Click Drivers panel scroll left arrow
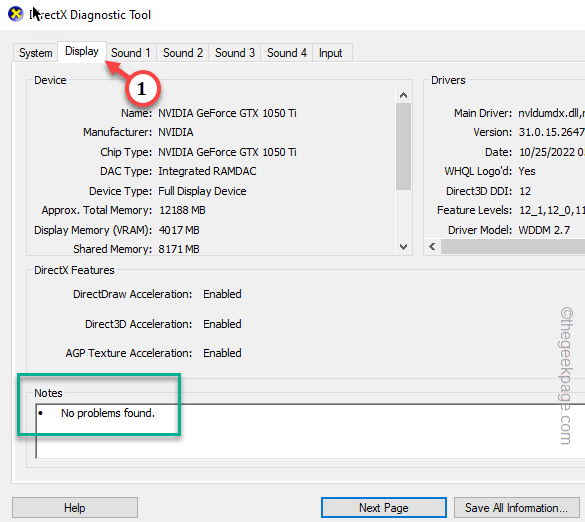585x522 pixels. (x=432, y=247)
